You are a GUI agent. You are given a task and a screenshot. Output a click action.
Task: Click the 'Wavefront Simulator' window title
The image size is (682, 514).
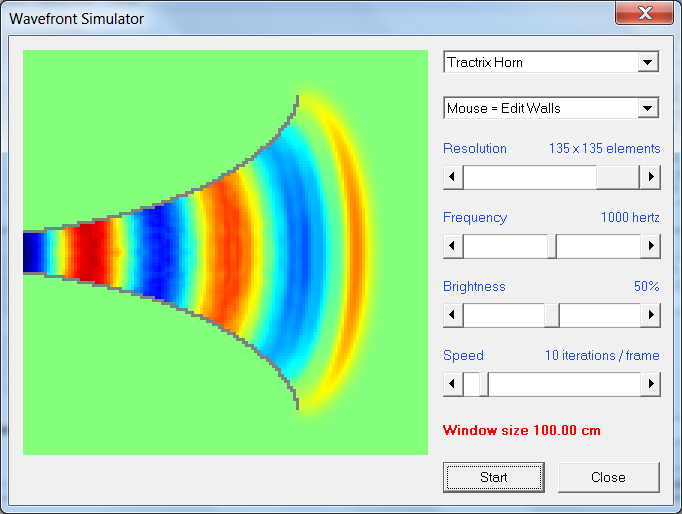tap(77, 19)
